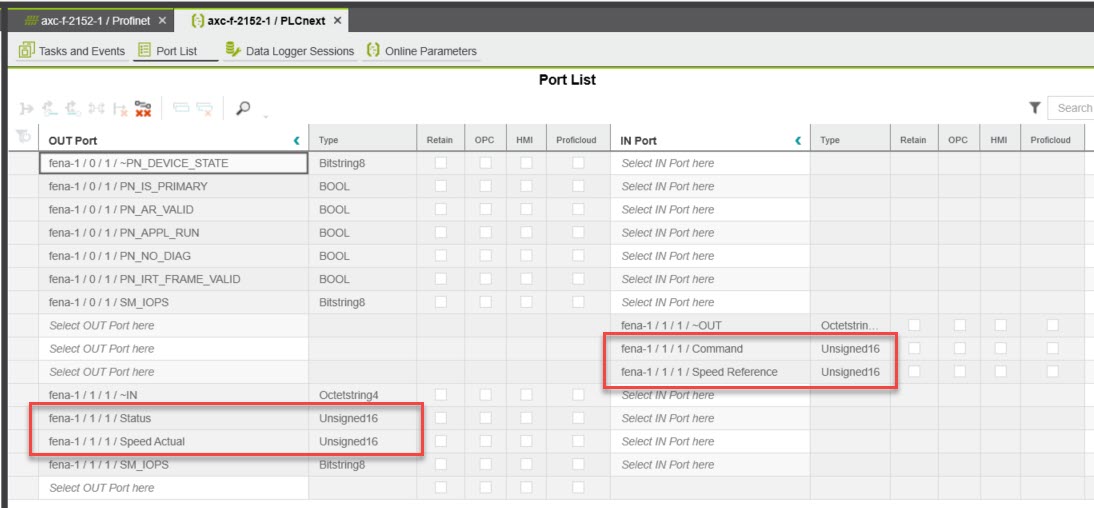Open dropdown arrow next to the magnifier icon
The image size is (1094, 508).
click(x=263, y=114)
